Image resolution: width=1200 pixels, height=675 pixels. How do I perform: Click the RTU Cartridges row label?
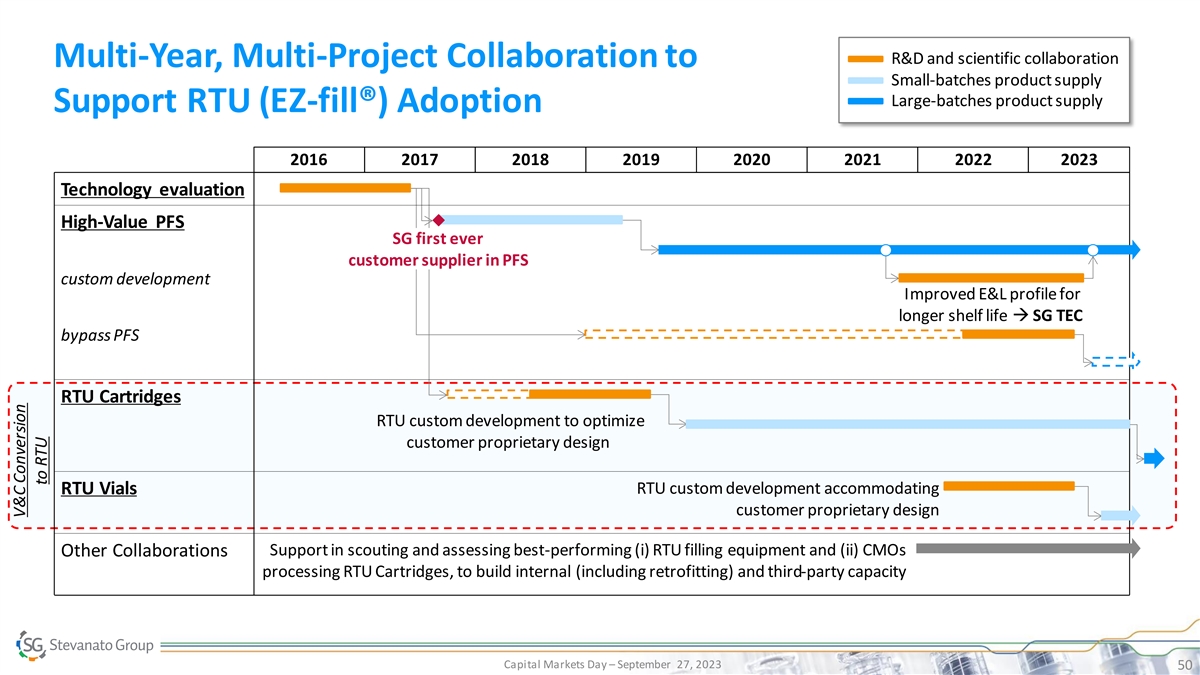click(121, 397)
